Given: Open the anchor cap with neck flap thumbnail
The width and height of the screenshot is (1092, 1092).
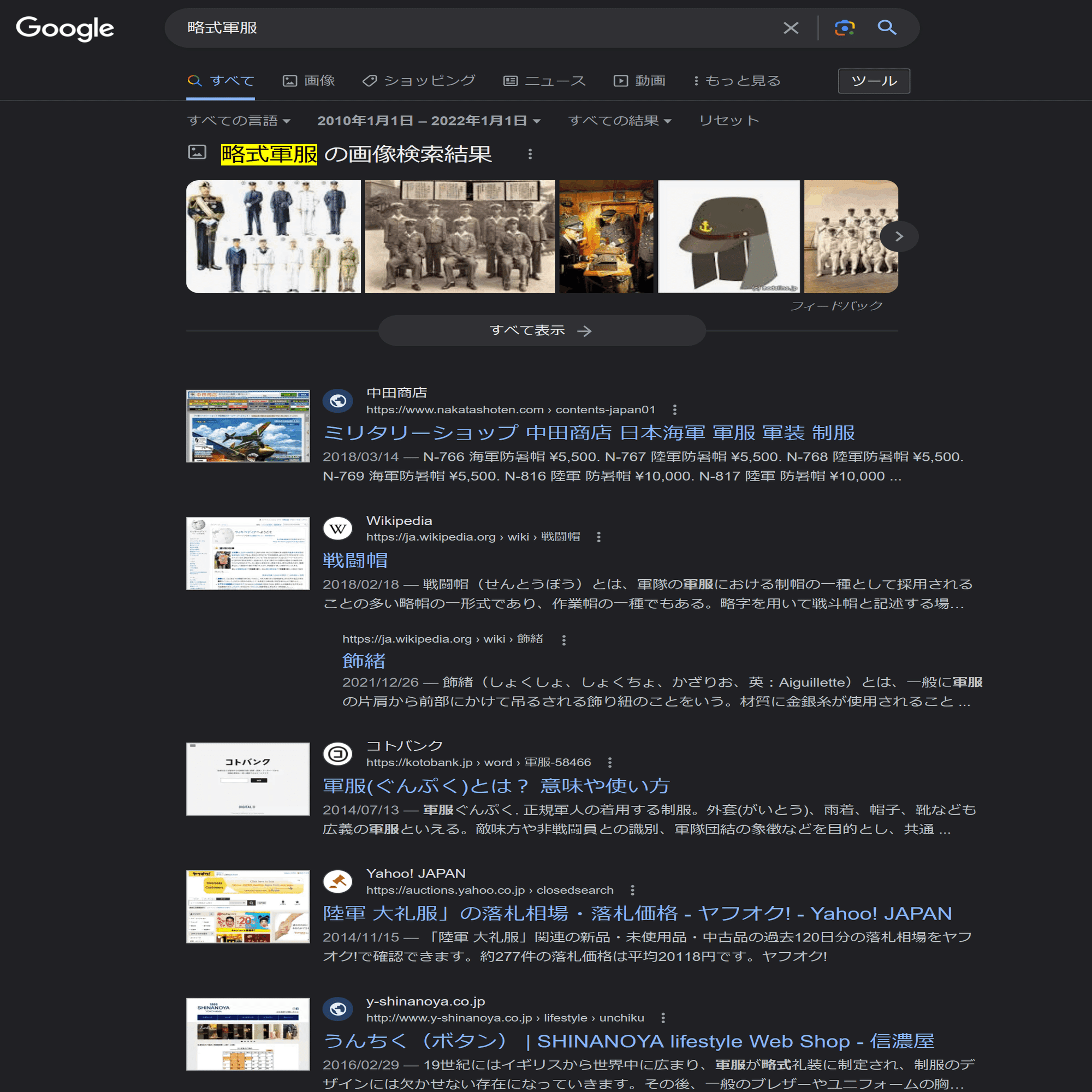Looking at the screenshot, I should (729, 237).
